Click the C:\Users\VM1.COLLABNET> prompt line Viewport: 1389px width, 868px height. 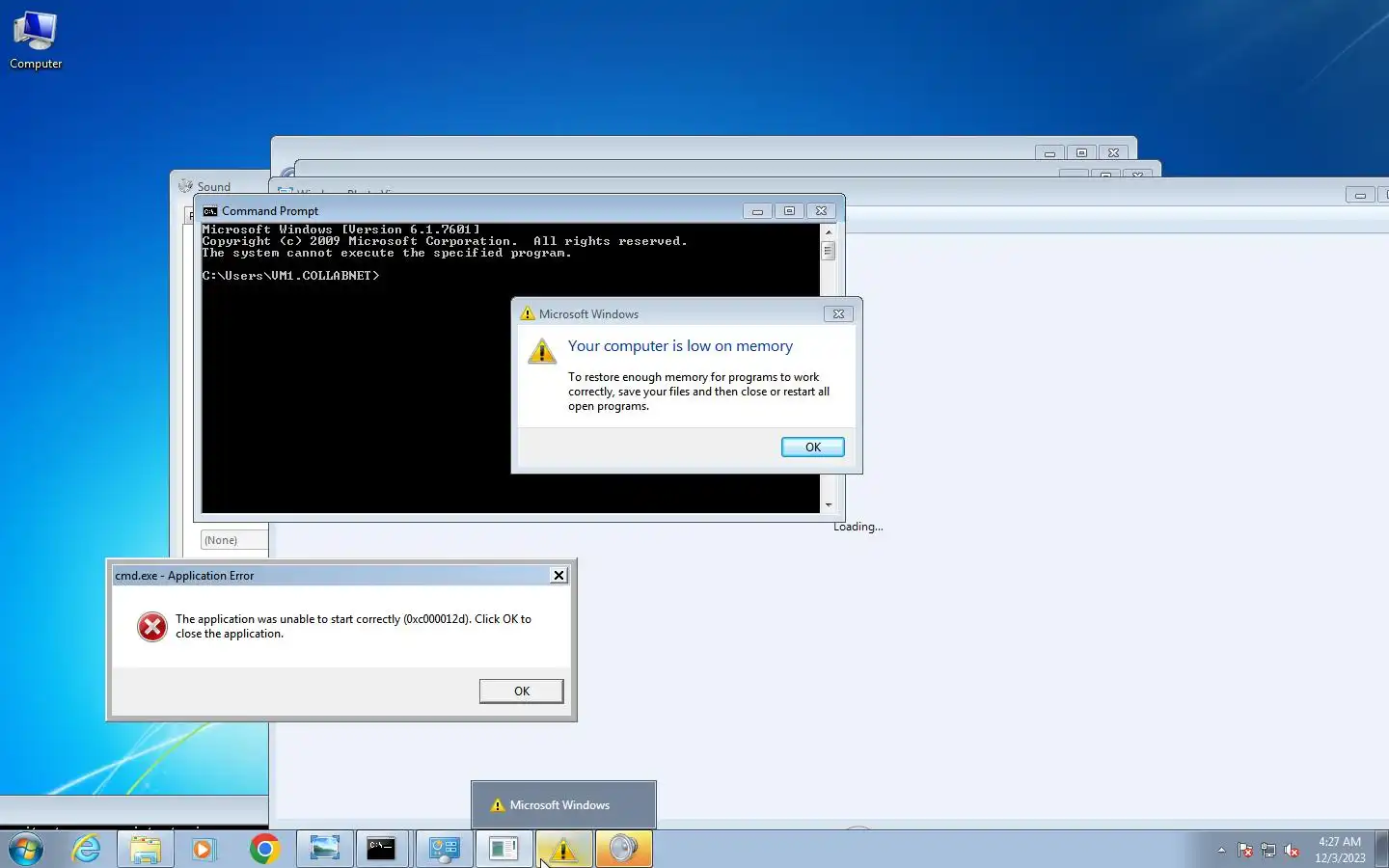pos(290,276)
